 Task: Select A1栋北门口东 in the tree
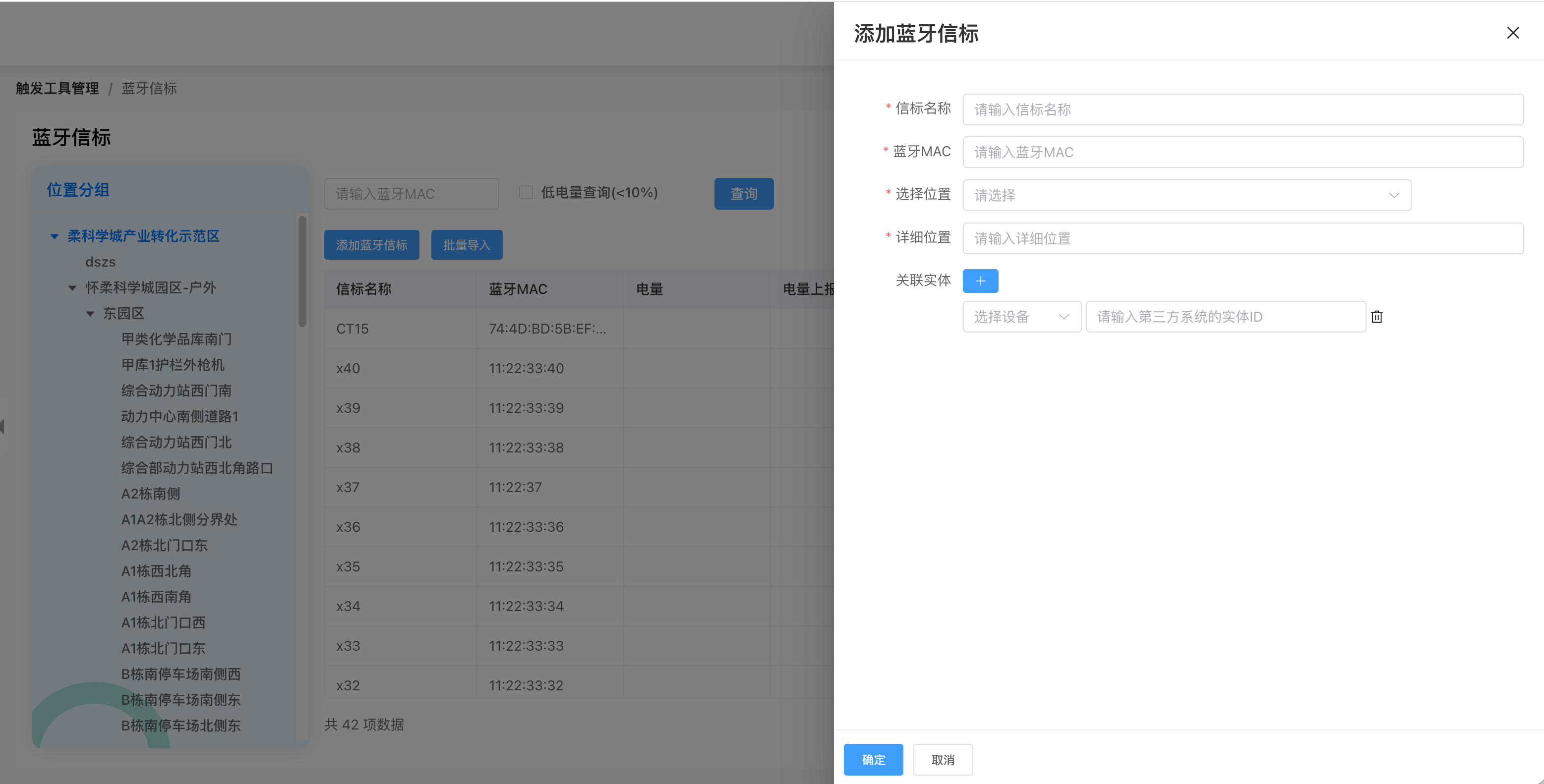tap(163, 648)
